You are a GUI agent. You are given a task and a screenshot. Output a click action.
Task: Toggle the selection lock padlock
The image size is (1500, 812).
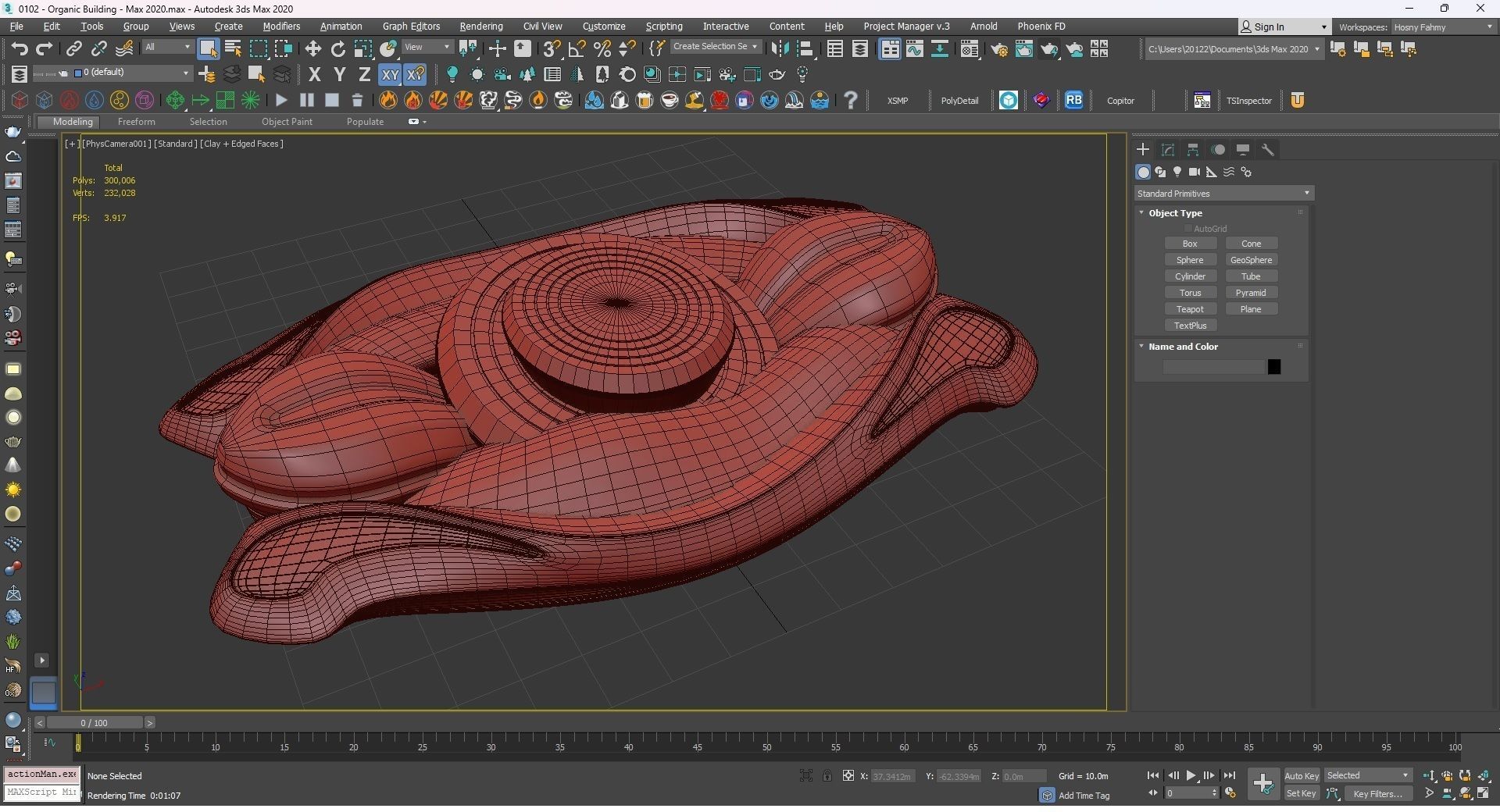[x=827, y=775]
